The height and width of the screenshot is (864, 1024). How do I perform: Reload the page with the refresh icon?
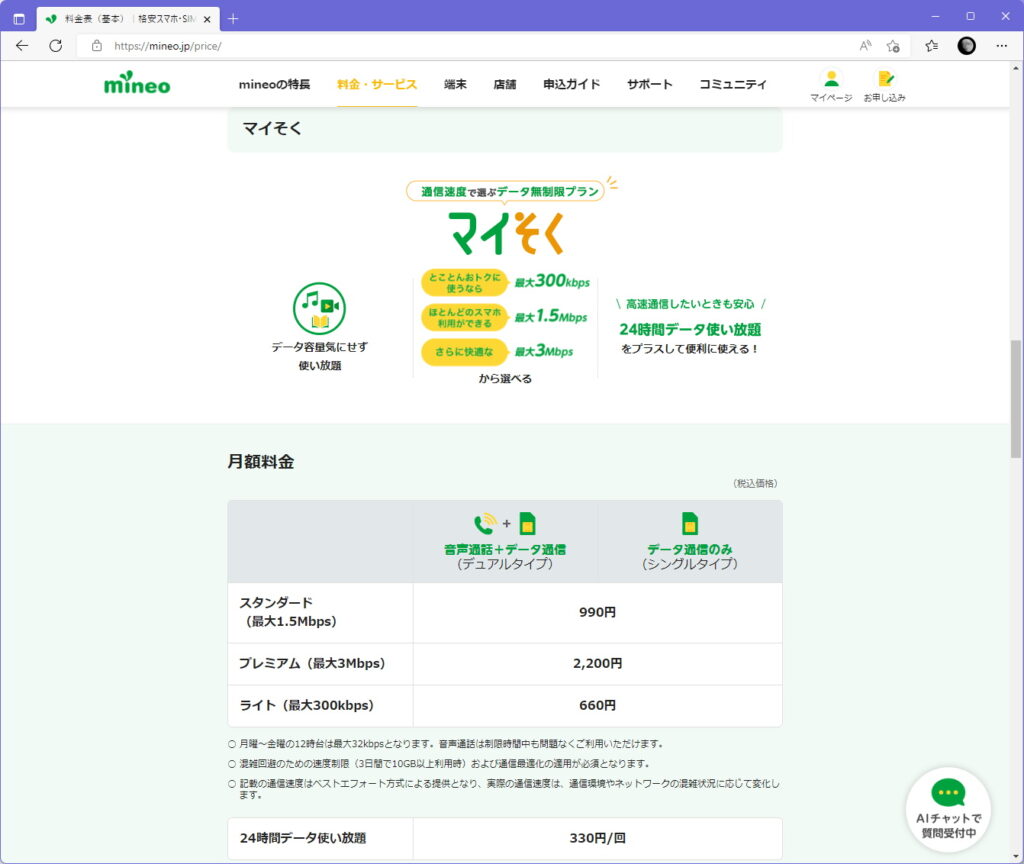coord(56,46)
